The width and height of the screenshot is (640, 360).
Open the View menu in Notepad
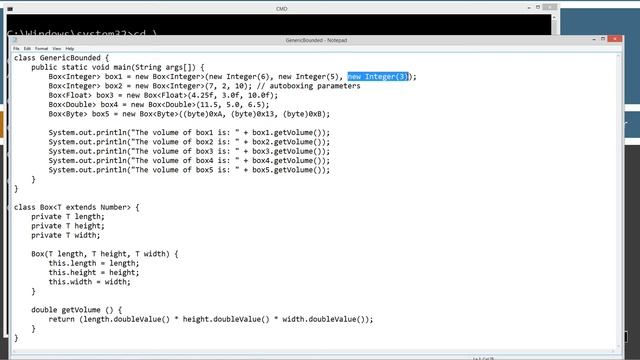point(57,49)
